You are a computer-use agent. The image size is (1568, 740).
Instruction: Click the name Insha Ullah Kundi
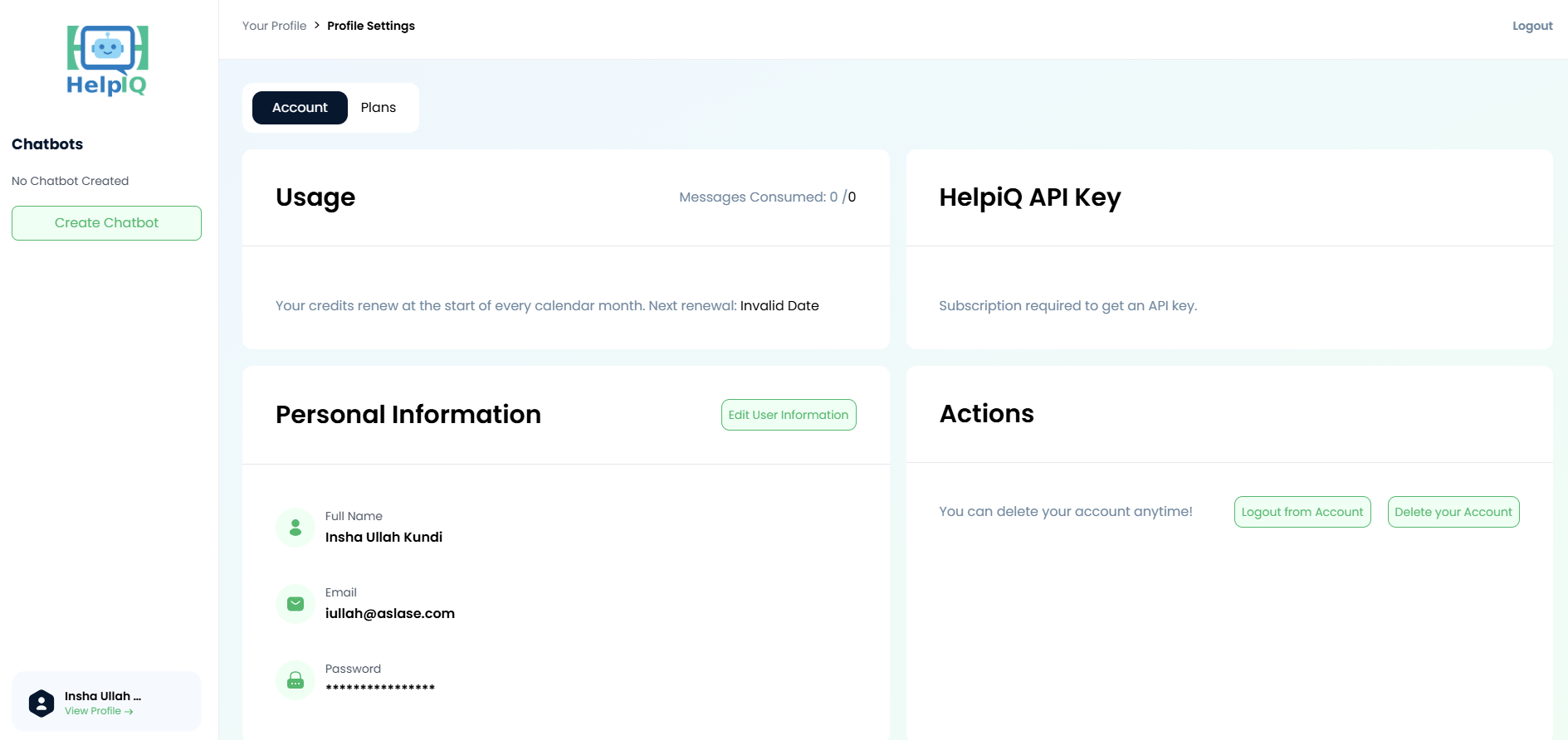(x=383, y=537)
